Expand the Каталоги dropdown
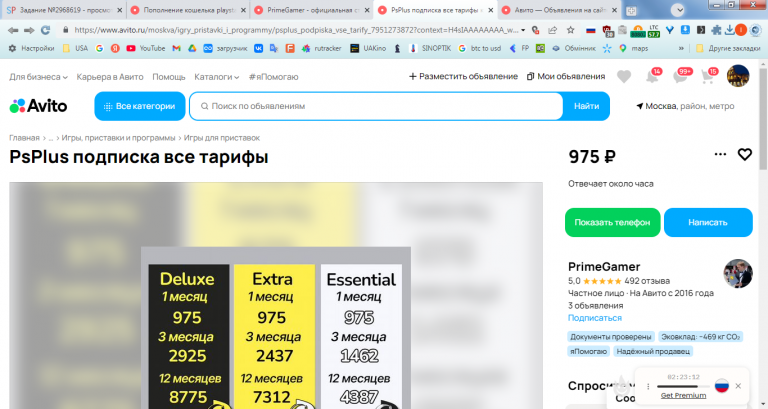768x409 pixels. (x=216, y=77)
